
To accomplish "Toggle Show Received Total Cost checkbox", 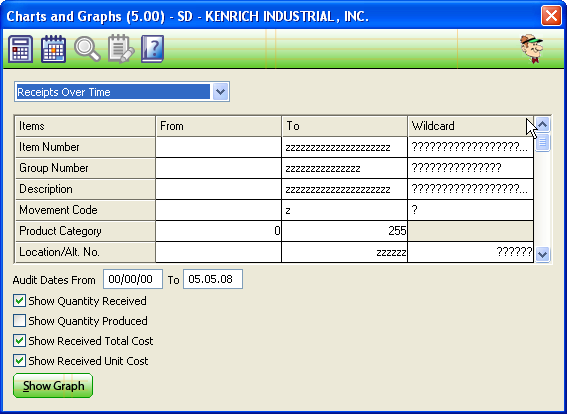I will click(x=19, y=341).
